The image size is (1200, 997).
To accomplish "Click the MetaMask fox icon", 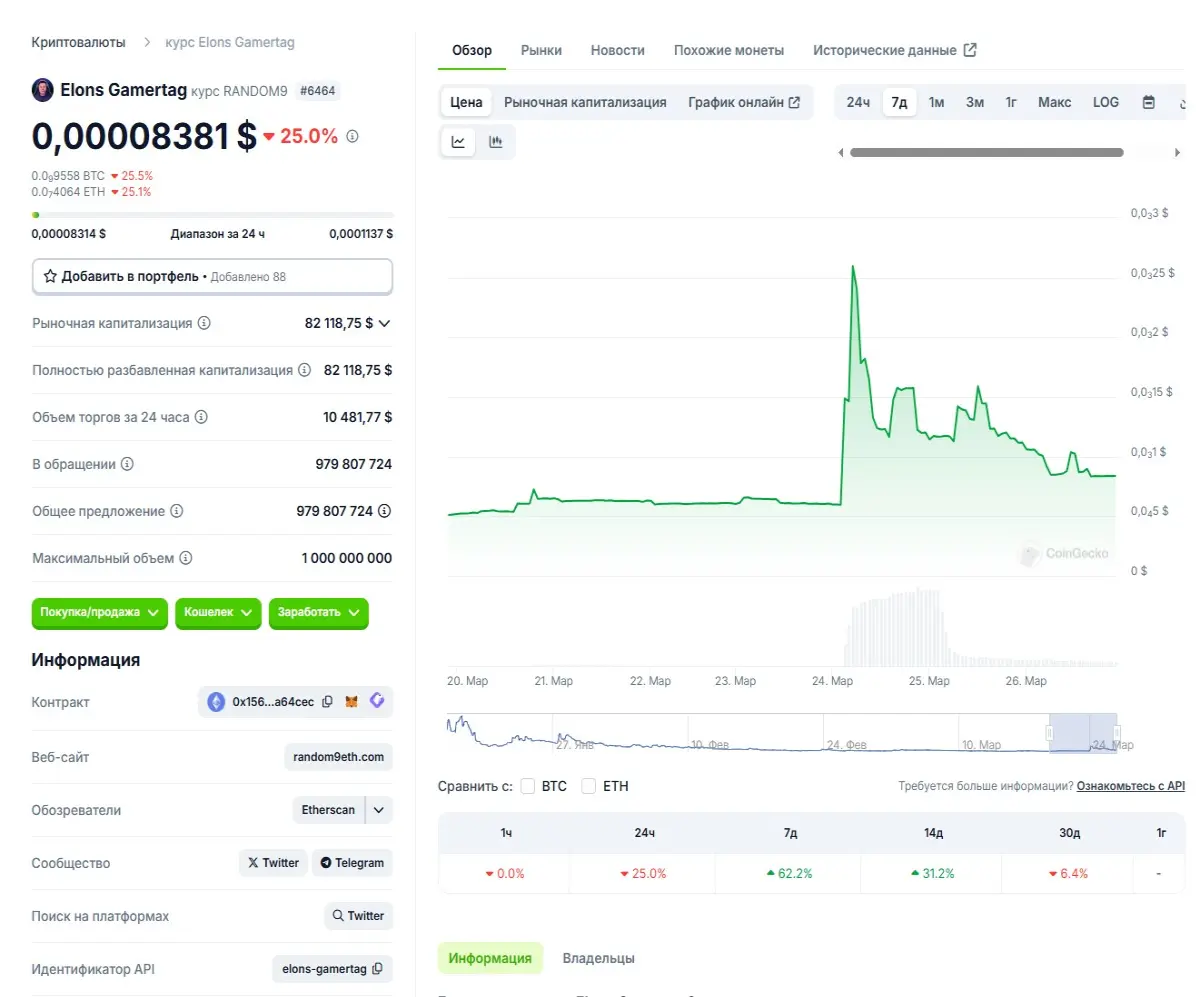I will coord(352,702).
